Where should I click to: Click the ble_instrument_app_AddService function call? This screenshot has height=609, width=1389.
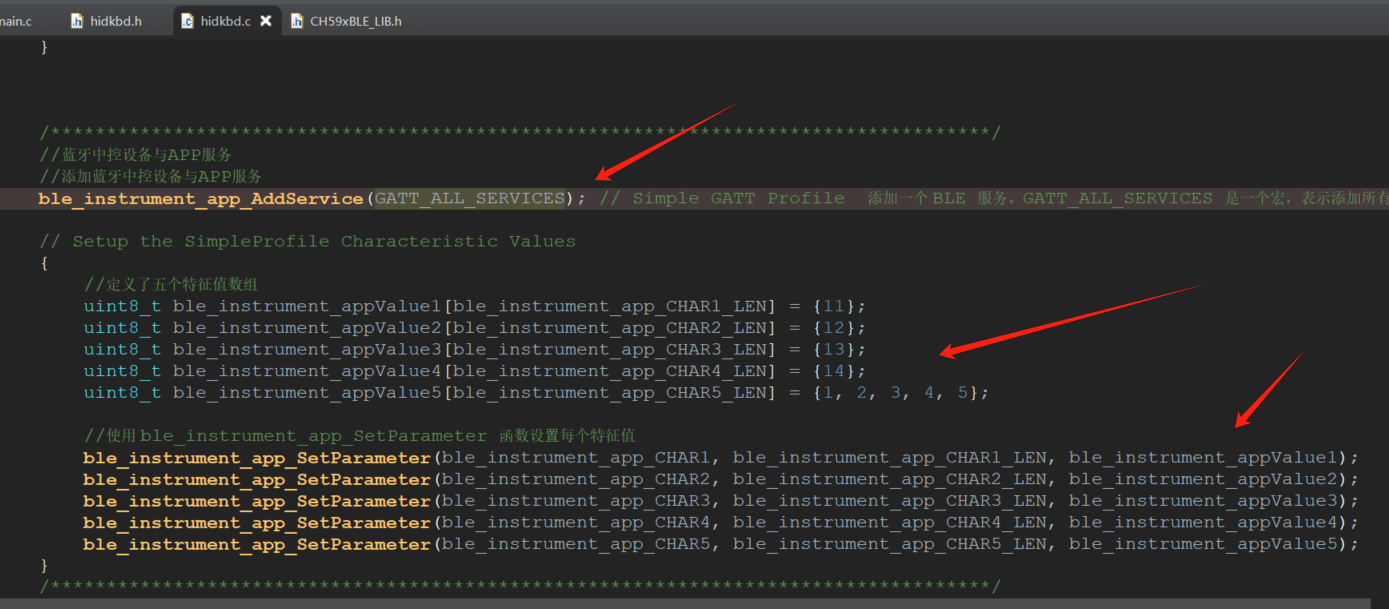[x=201, y=198]
